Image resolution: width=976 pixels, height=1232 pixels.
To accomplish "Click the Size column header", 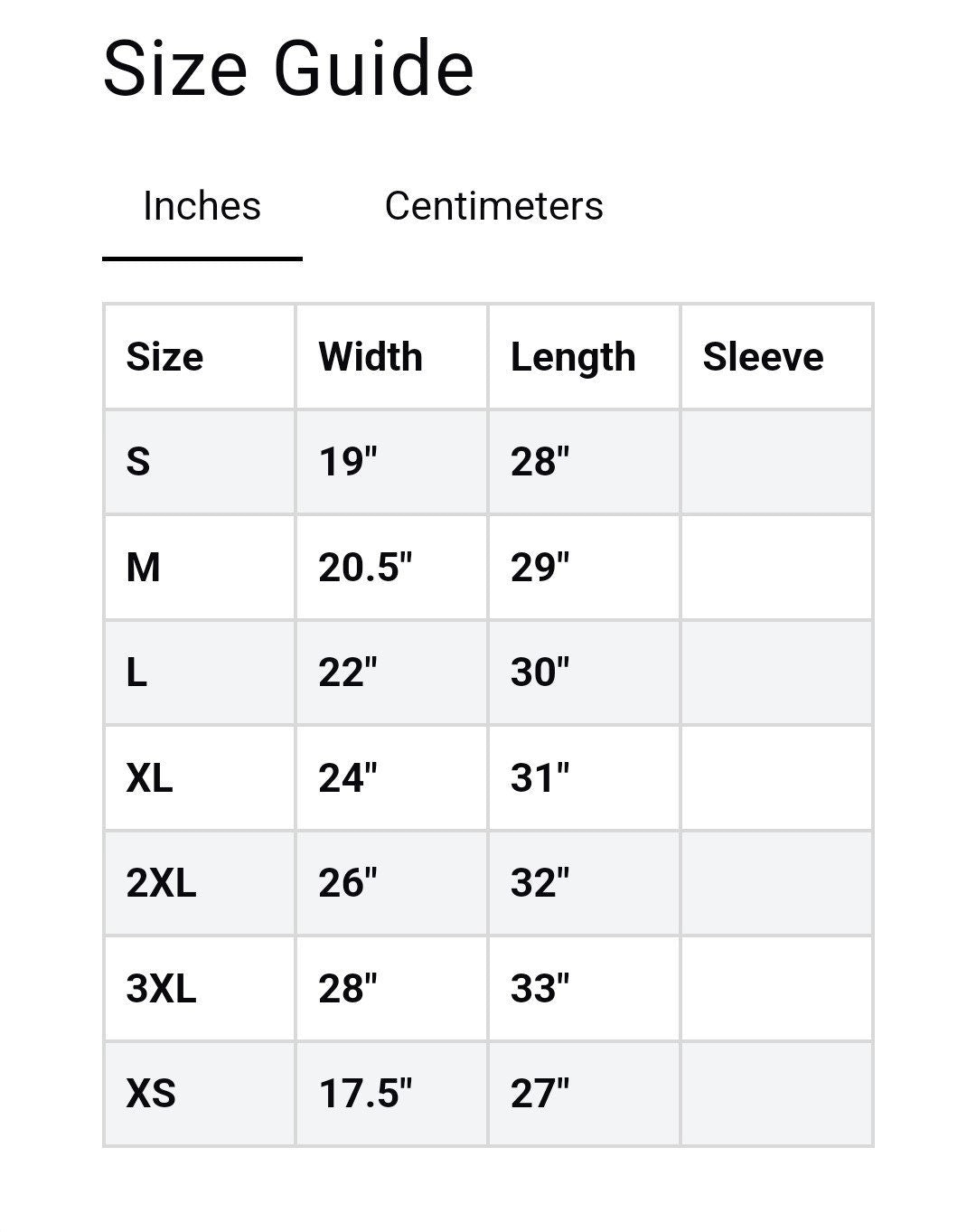I will coord(164,357).
